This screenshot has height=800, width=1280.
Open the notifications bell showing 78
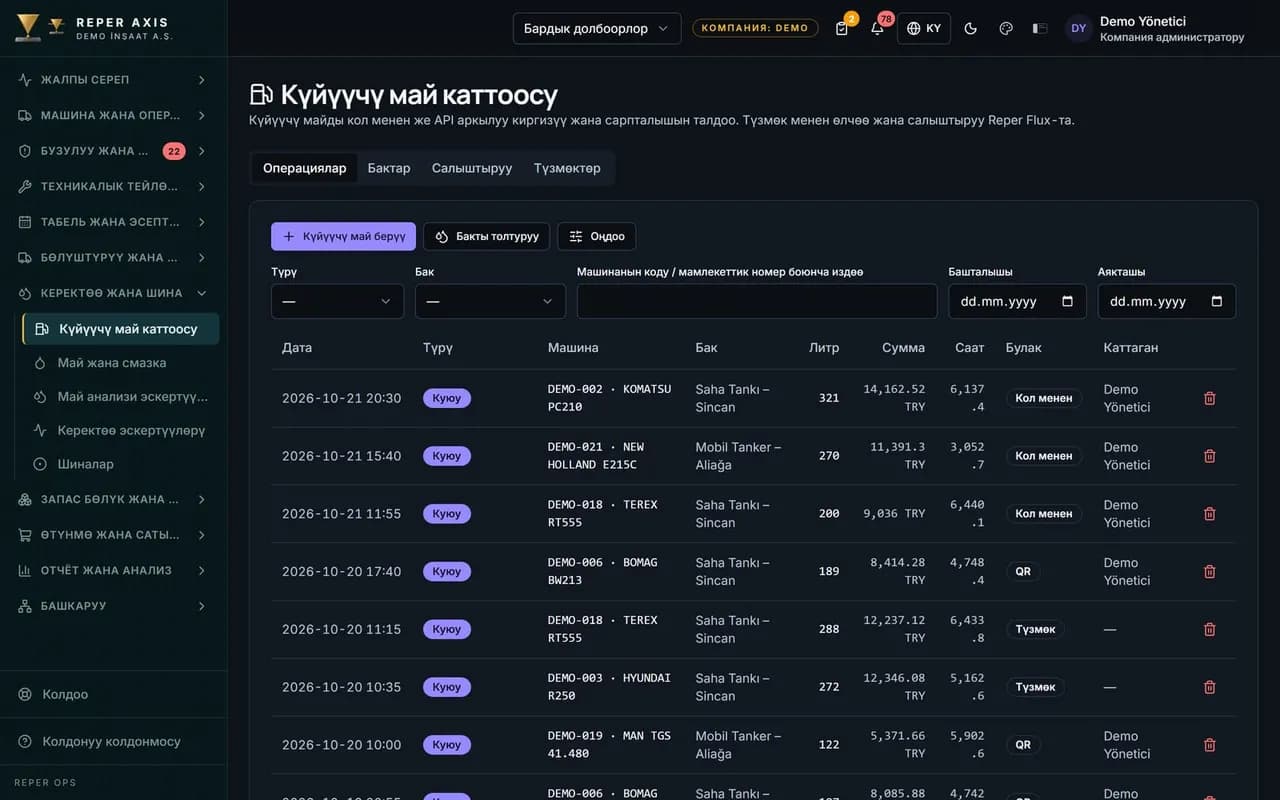point(877,28)
